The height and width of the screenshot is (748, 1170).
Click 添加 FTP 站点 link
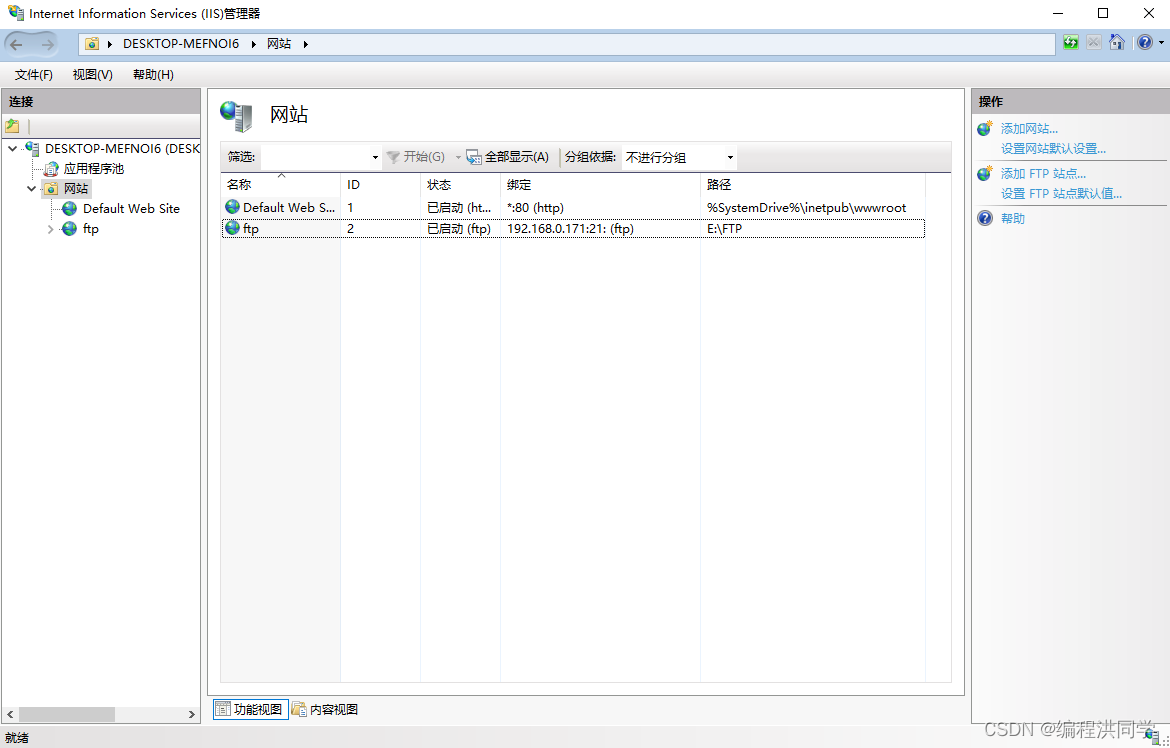tap(1043, 174)
